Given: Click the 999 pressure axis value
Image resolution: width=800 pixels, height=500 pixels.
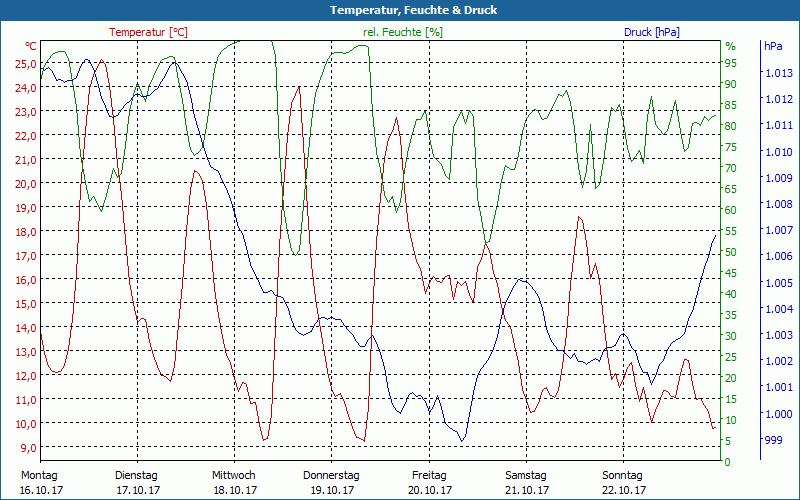Looking at the screenshot, I should click(773, 440).
